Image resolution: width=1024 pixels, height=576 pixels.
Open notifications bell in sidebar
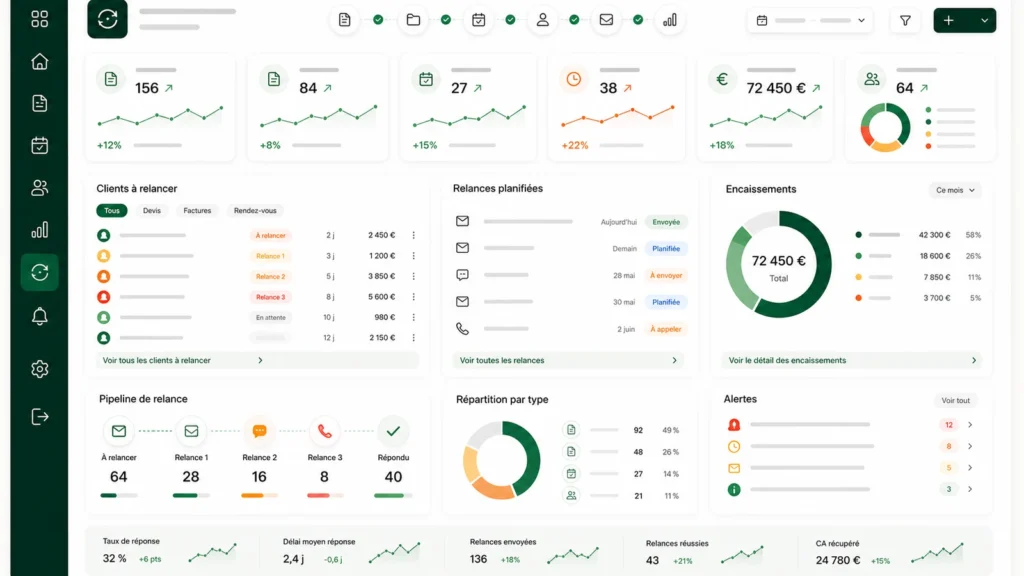[39, 316]
